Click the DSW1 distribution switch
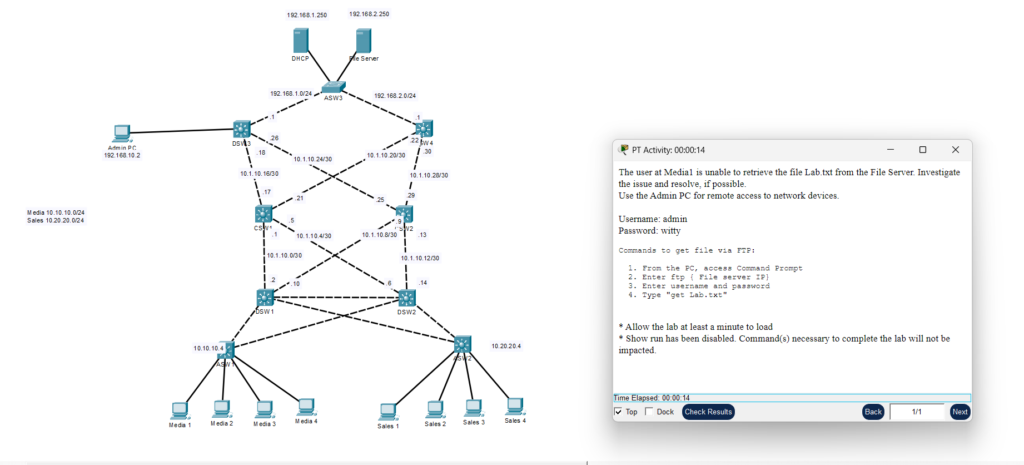Screen dimensions: 1024x465 (x=265, y=297)
